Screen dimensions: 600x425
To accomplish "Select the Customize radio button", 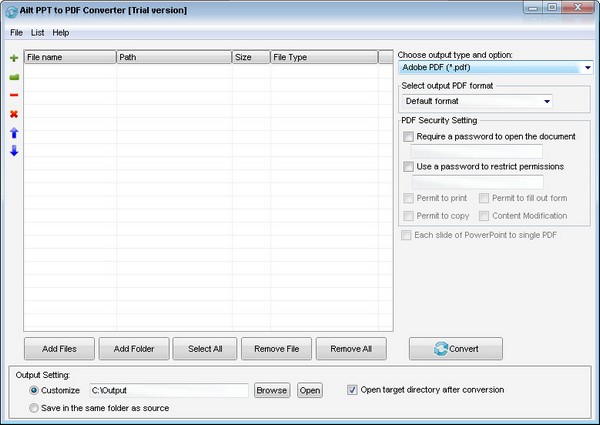I will [x=34, y=390].
